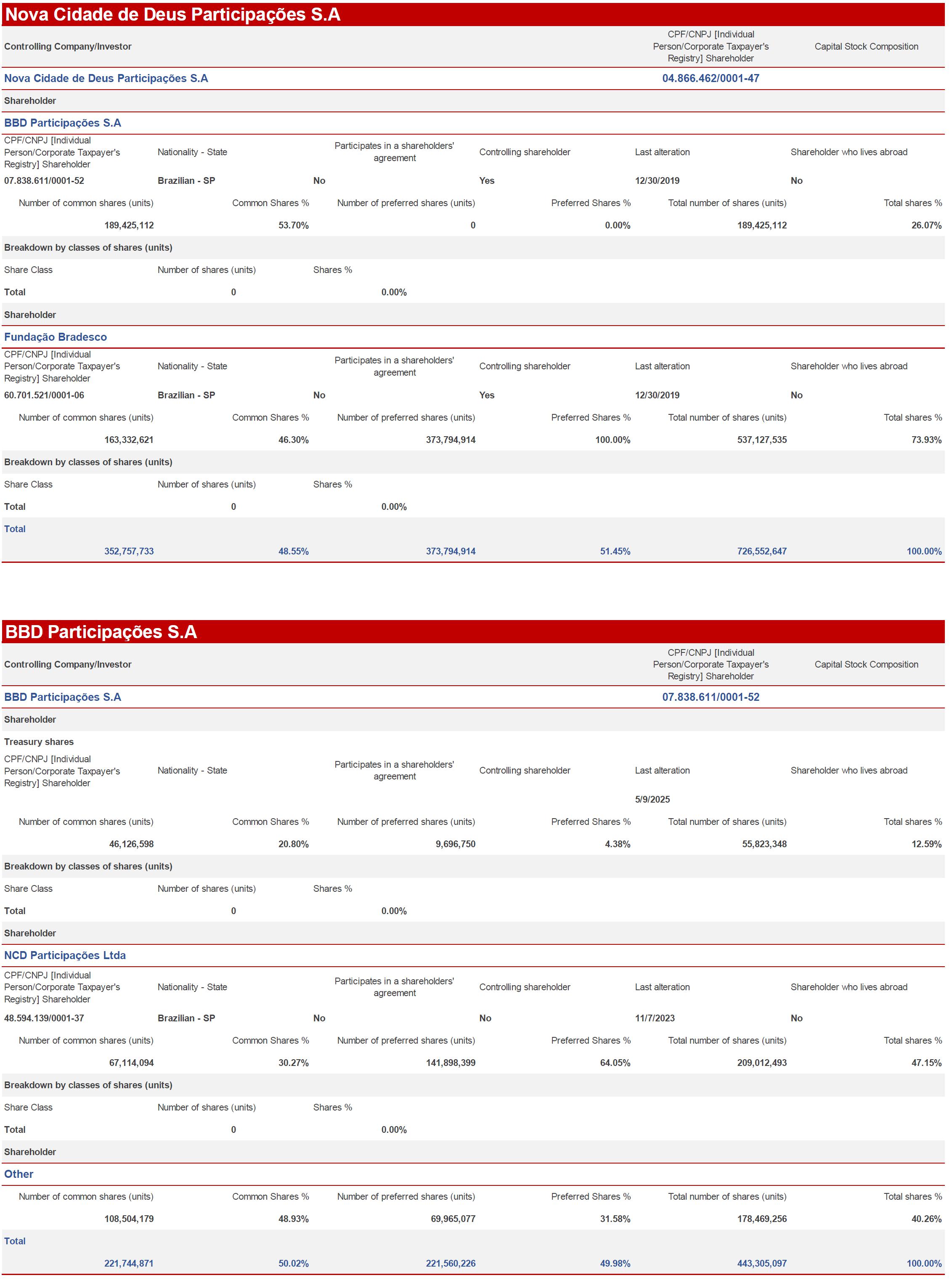Open Nova Cidade de Deus Participações S.A link

(106, 78)
